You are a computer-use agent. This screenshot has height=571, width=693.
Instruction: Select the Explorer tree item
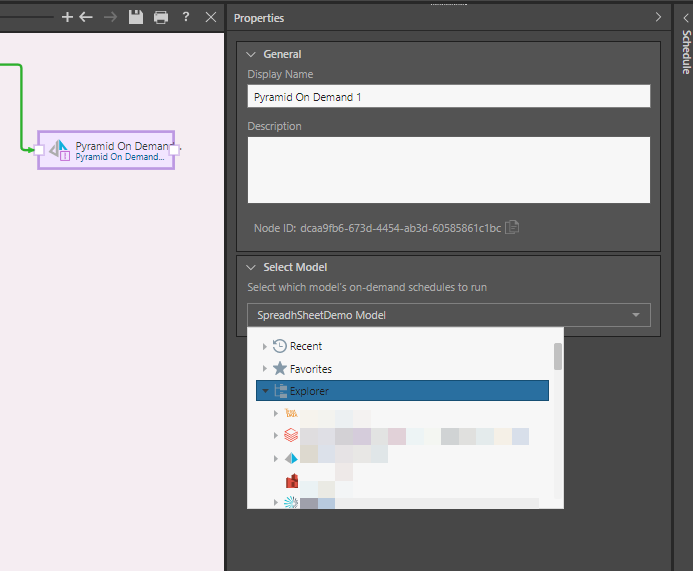coord(309,391)
